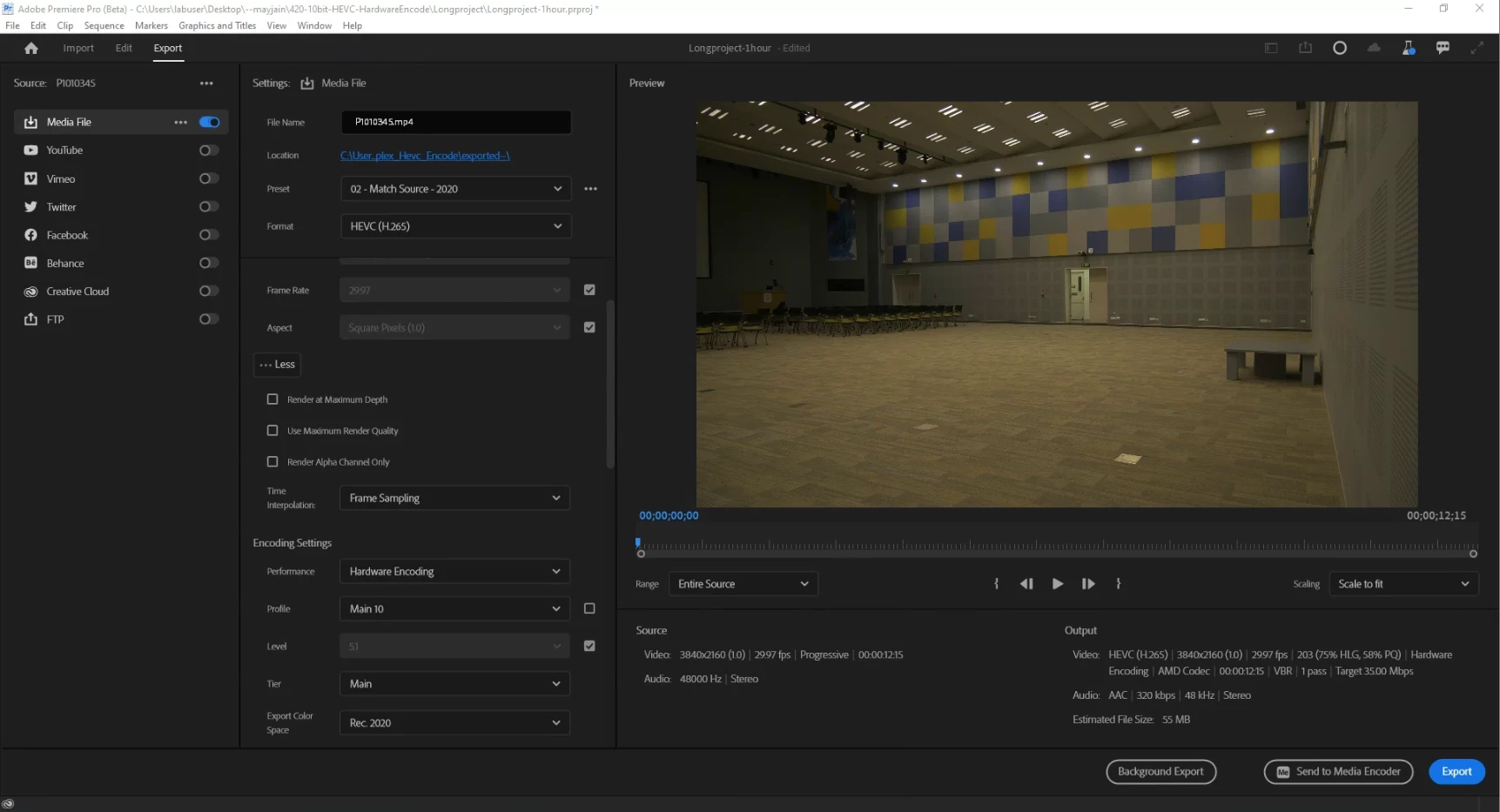1500x812 pixels.
Task: Open Media File options ellipsis menu
Action: click(x=180, y=123)
